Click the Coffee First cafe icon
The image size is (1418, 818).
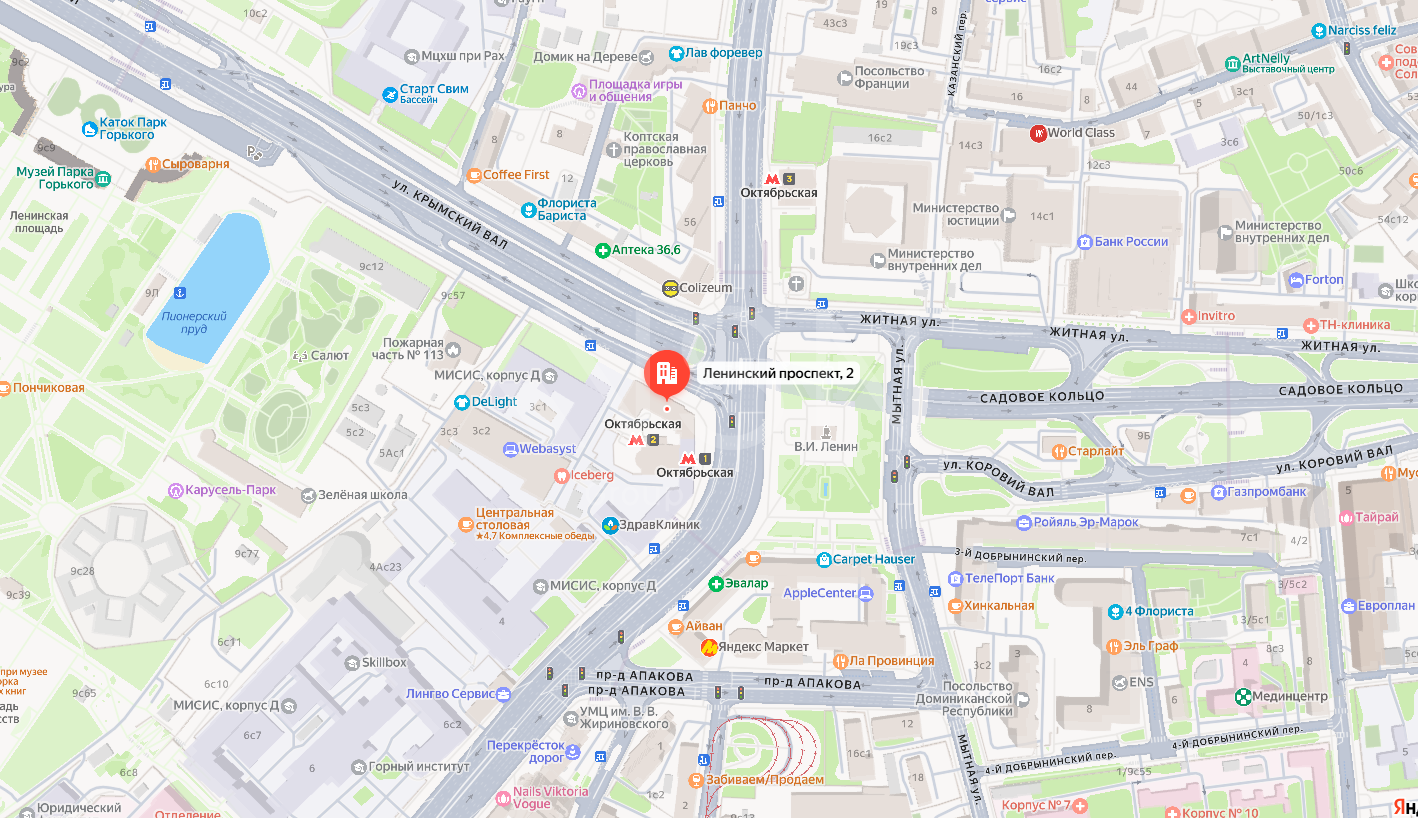tap(474, 175)
